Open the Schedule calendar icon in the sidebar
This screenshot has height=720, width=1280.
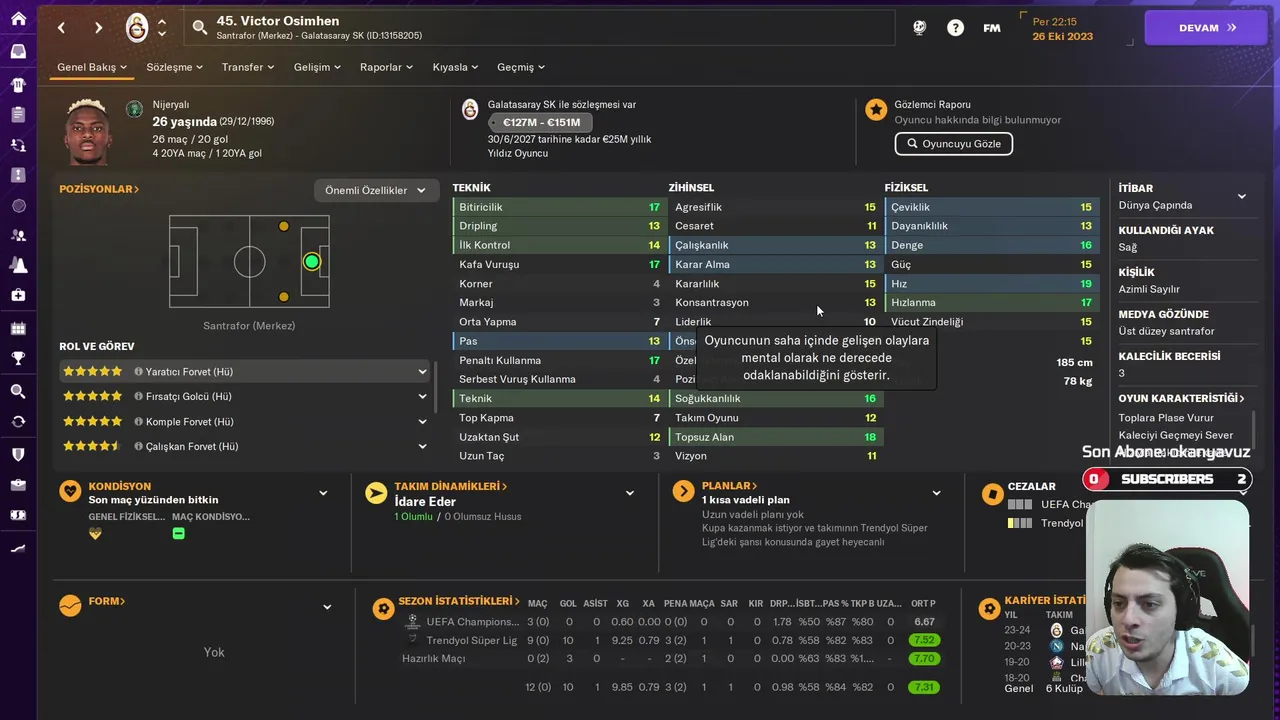click(18, 327)
